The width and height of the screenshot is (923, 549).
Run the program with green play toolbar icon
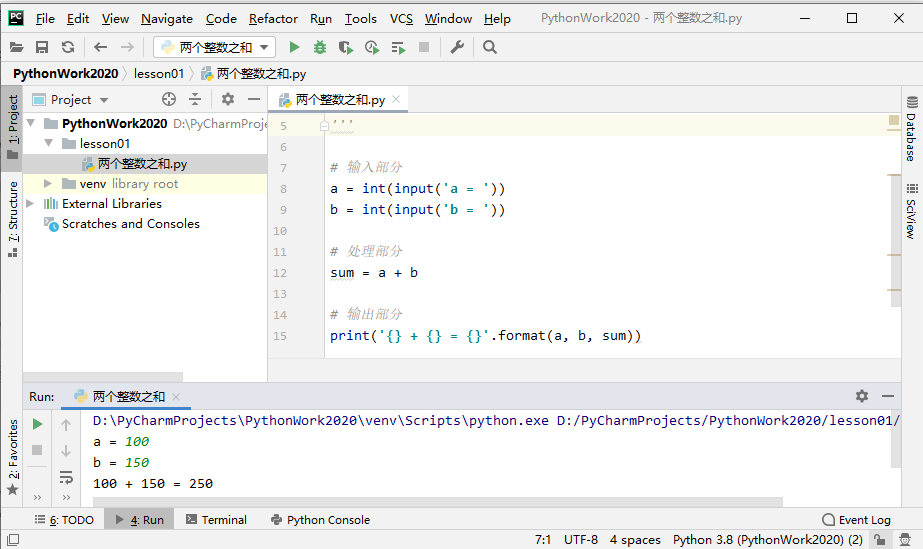point(294,47)
